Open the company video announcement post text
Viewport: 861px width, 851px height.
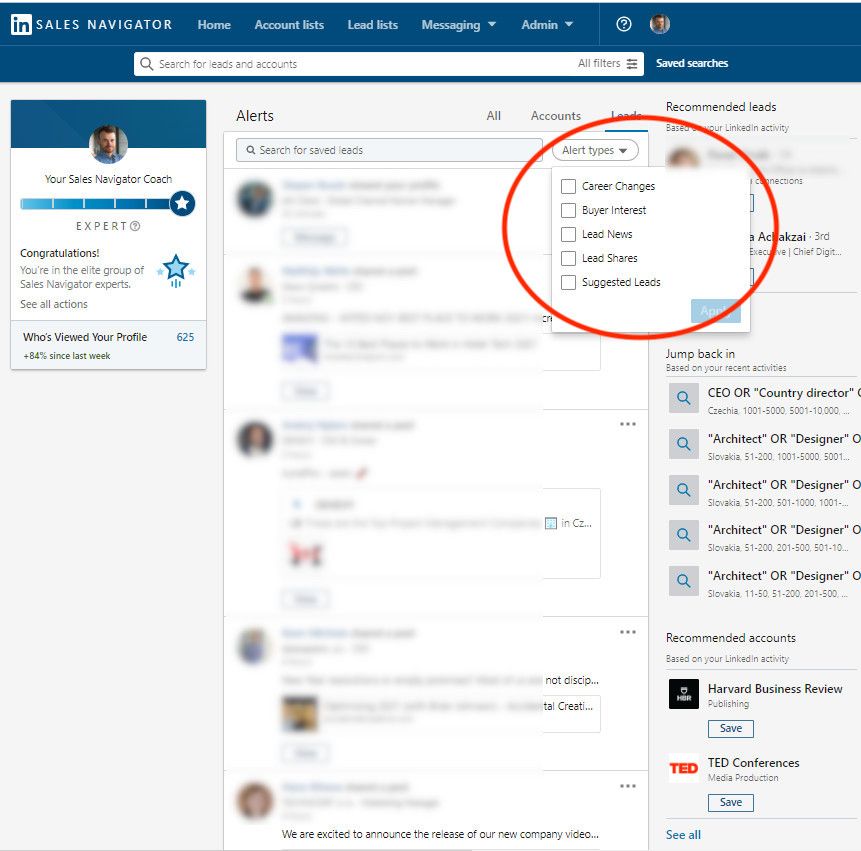point(440,834)
